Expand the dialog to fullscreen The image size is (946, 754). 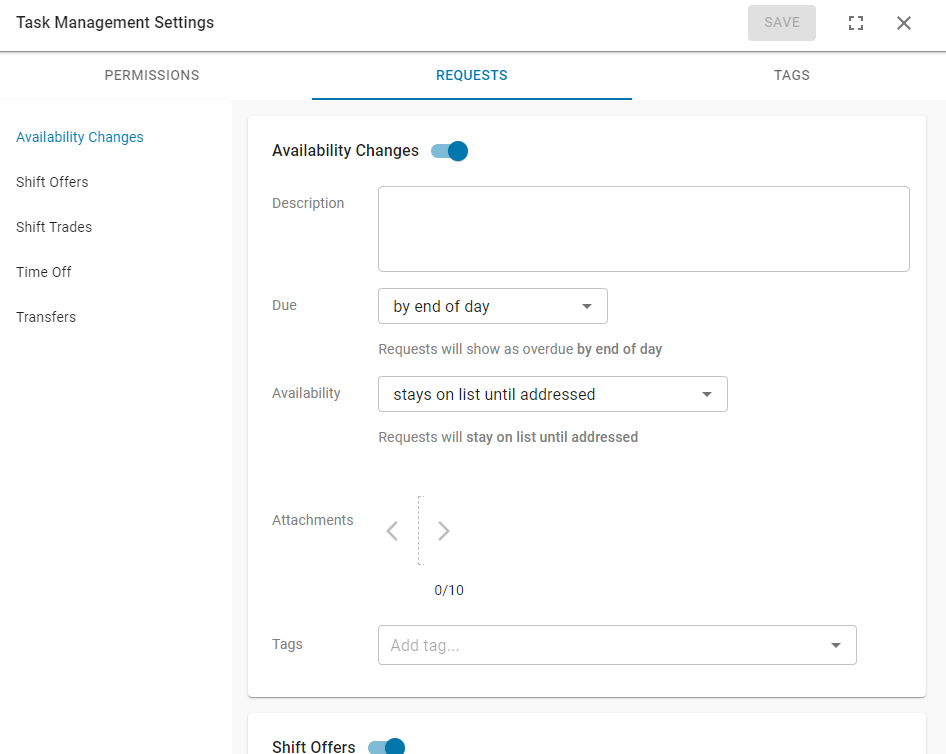(856, 23)
